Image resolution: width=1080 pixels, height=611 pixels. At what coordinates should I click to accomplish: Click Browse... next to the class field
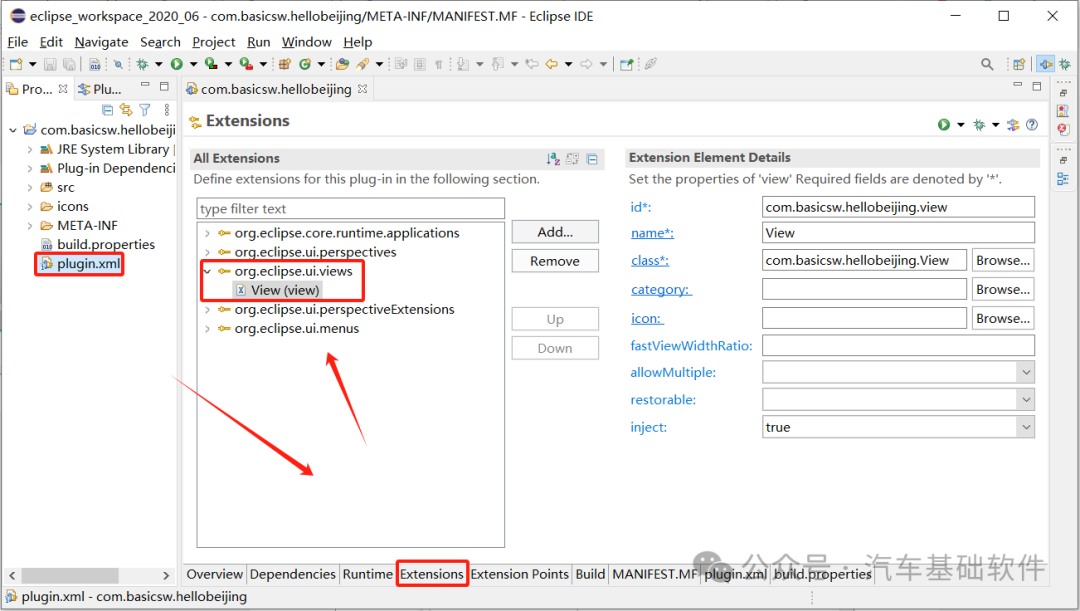click(1003, 260)
